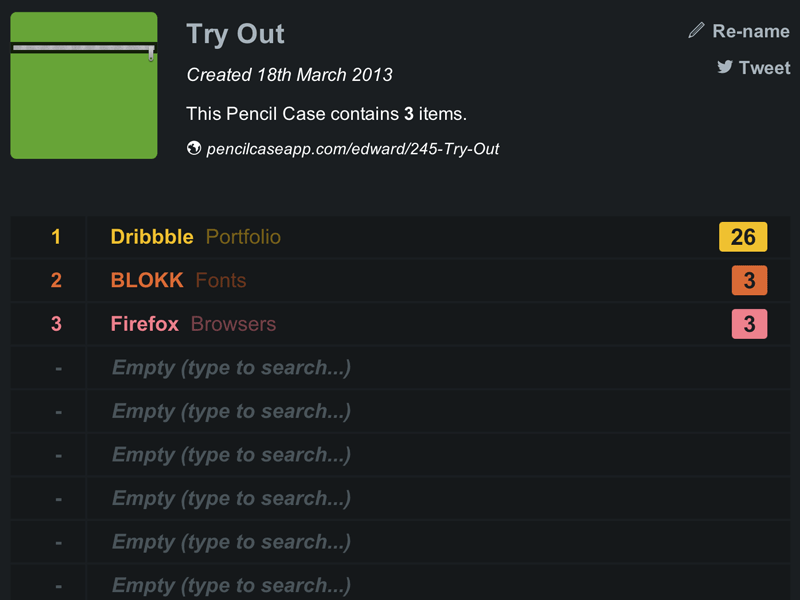Open the BLOKK item
This screenshot has width=800, height=600.
point(147,281)
